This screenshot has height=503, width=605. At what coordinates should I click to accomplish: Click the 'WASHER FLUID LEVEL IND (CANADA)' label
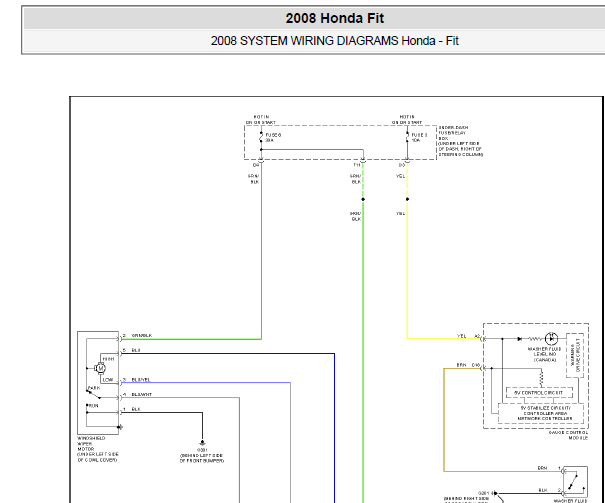(544, 354)
